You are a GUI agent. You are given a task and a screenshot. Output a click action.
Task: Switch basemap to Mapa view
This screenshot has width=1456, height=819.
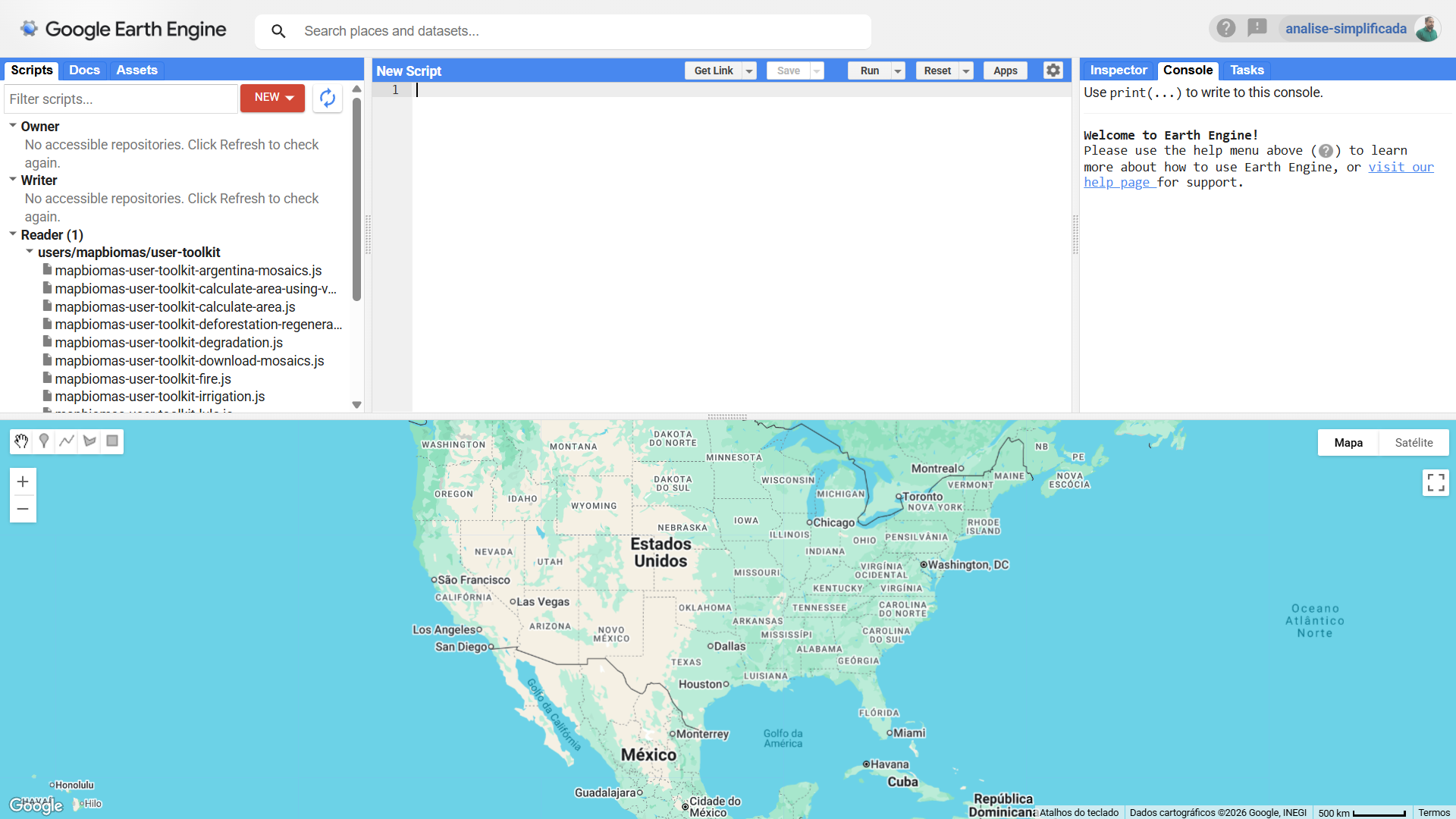pos(1348,442)
